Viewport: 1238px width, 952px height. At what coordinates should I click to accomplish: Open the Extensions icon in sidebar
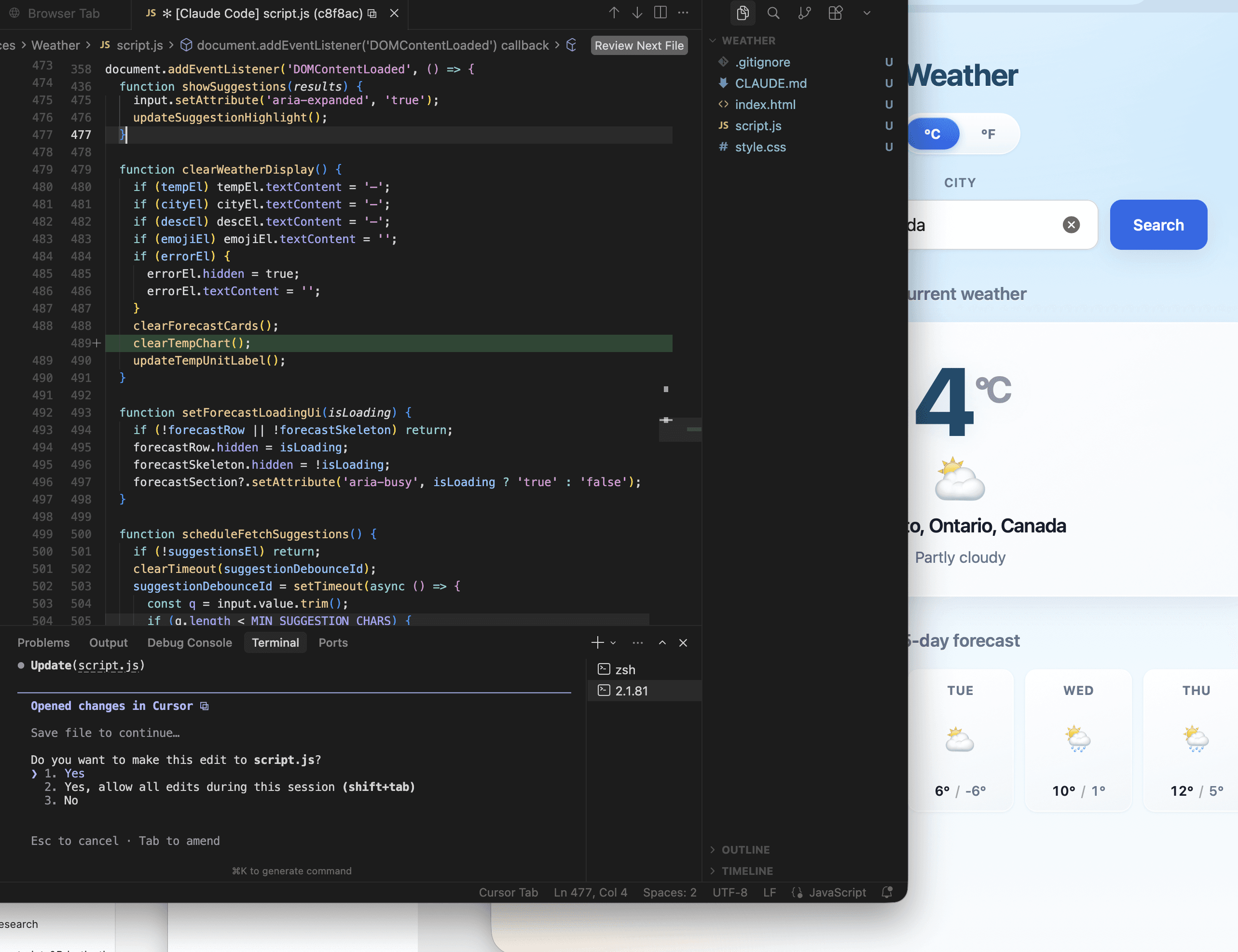tap(836, 13)
